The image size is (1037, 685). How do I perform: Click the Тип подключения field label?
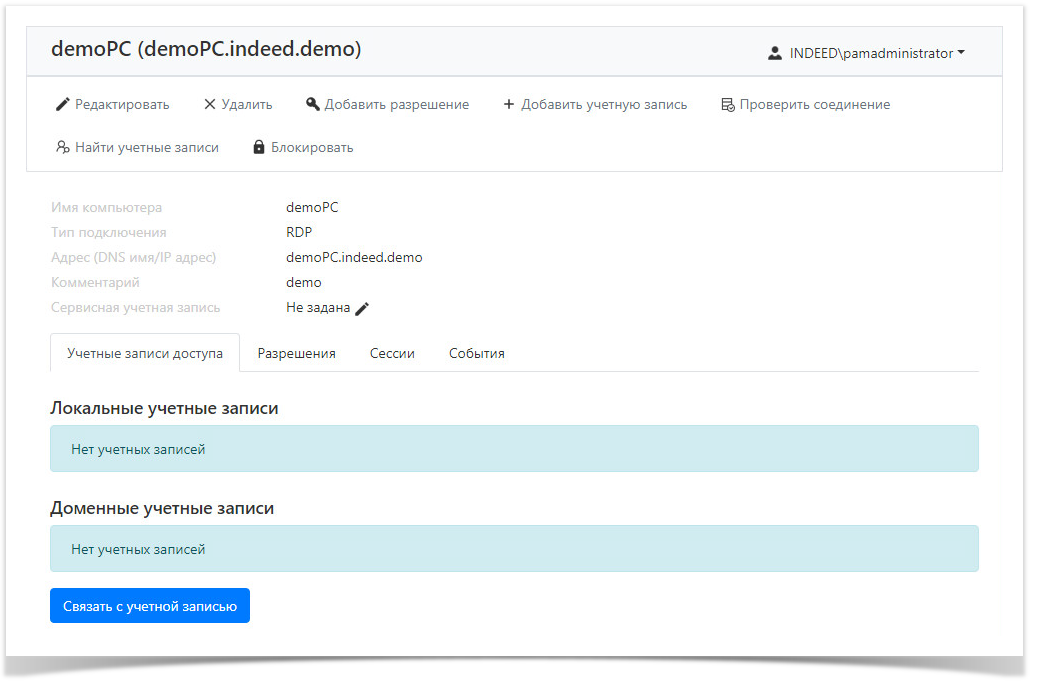pyautogui.click(x=108, y=233)
